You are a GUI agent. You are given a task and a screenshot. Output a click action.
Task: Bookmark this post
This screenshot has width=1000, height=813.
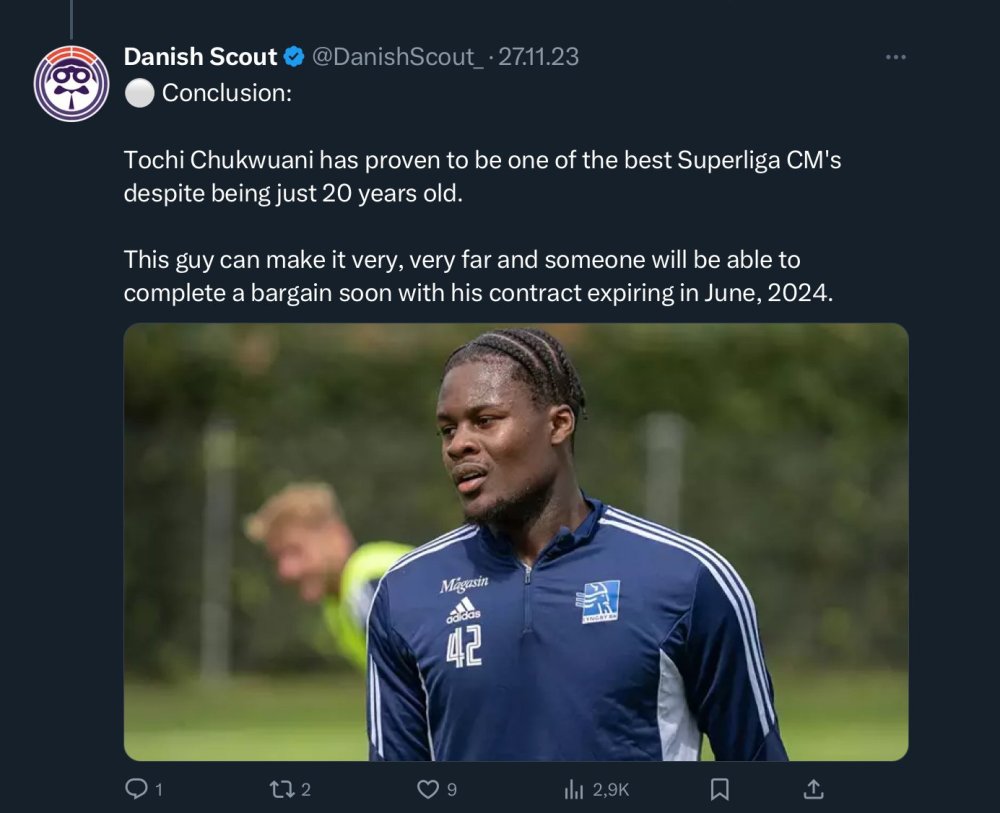coord(719,790)
